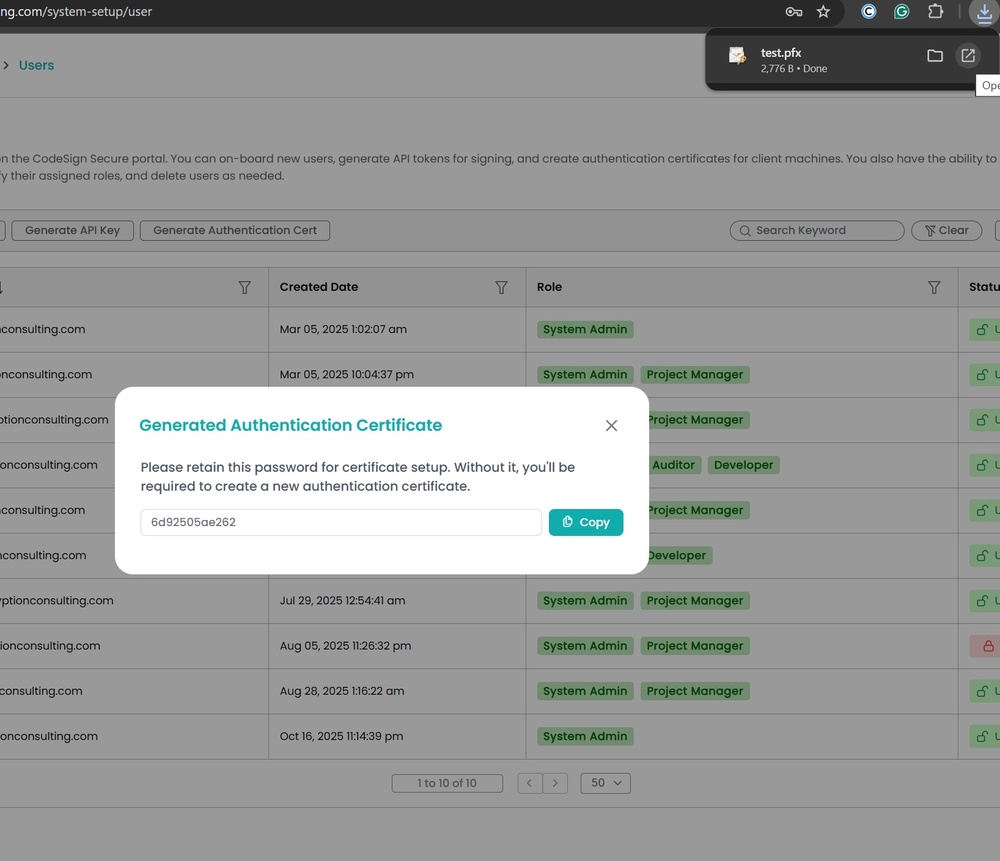Toggle lock status for Aug 28, 2025 user
The image size is (1000, 861).
coord(984,691)
